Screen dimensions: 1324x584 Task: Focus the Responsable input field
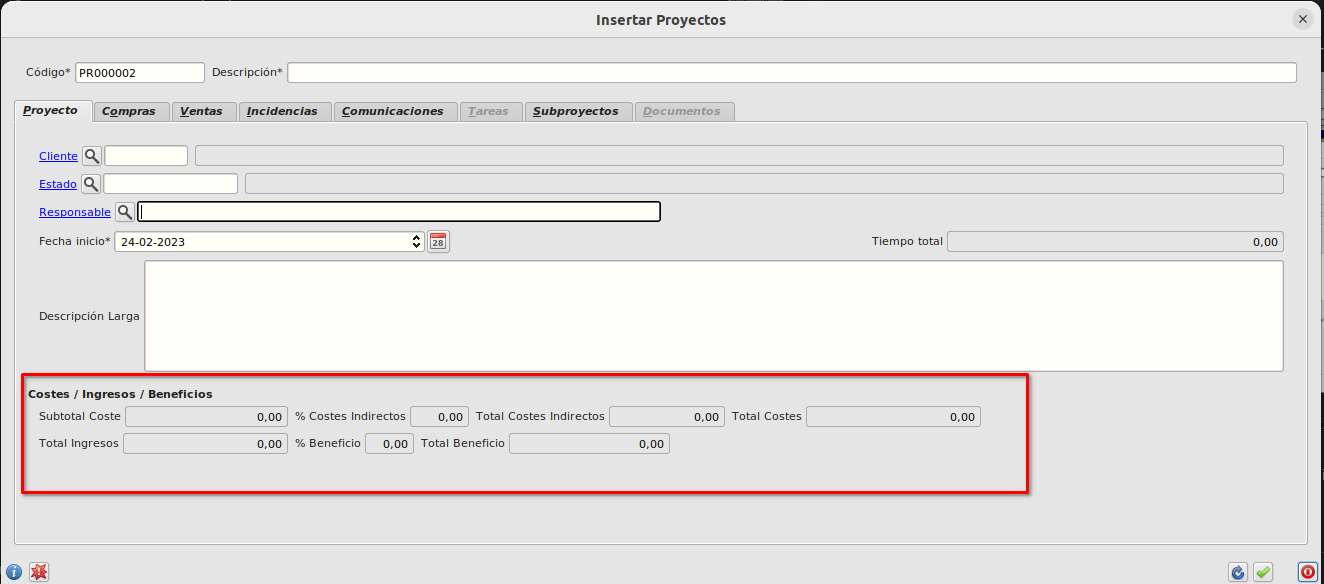click(399, 212)
